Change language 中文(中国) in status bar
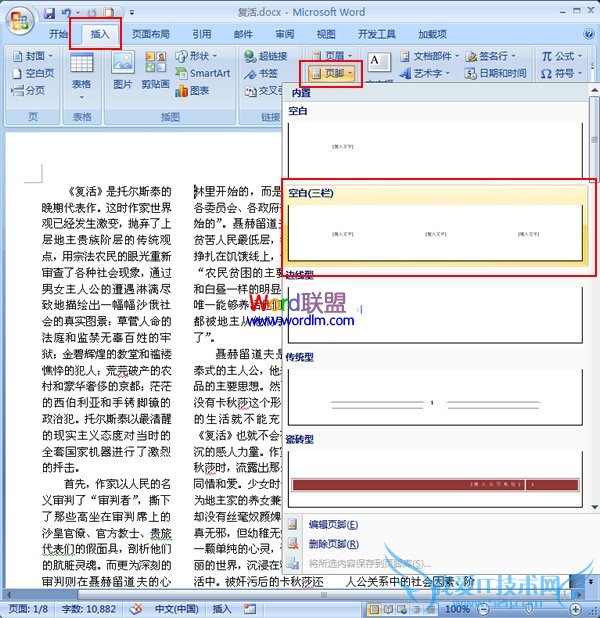Screen dimensions: 600x618 (x=177, y=609)
